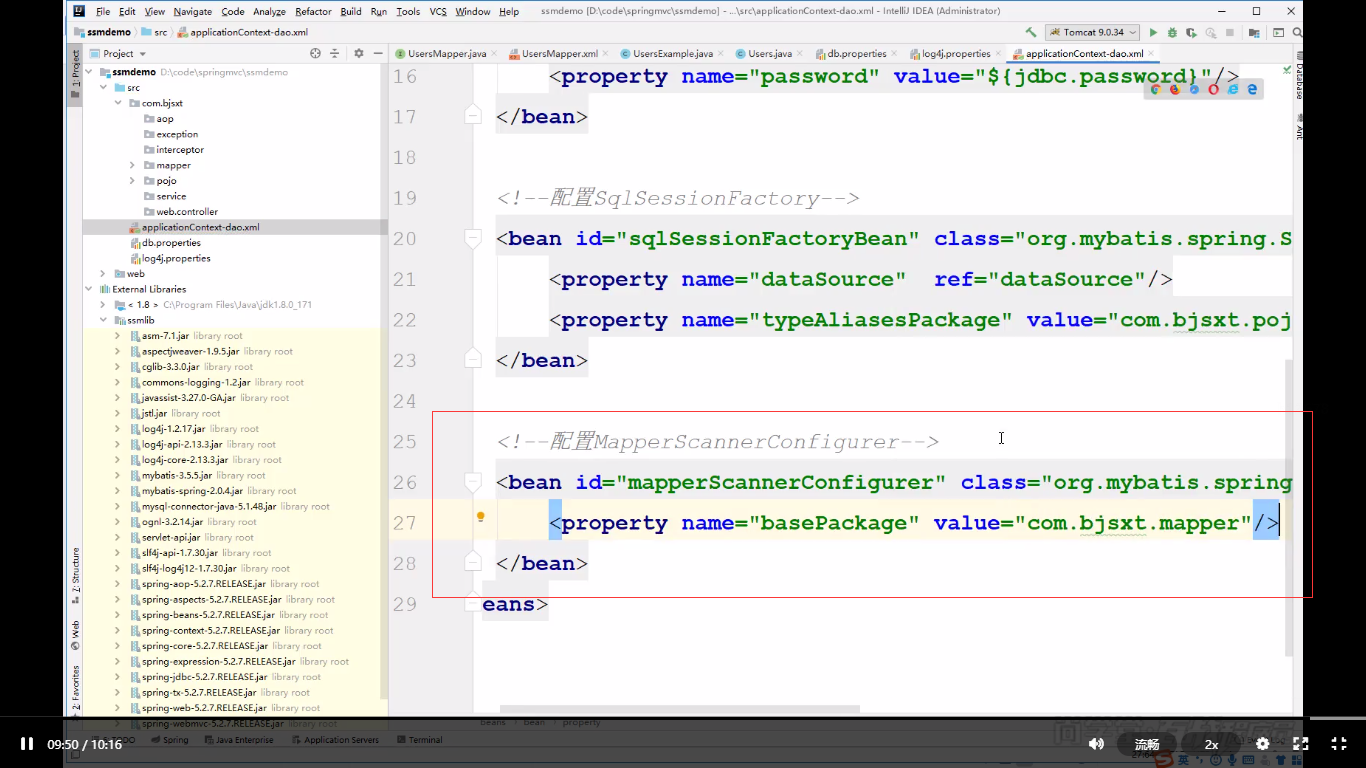Viewport: 1366px width, 768px height.
Task: Open the Terminal tool window
Action: pyautogui.click(x=419, y=740)
